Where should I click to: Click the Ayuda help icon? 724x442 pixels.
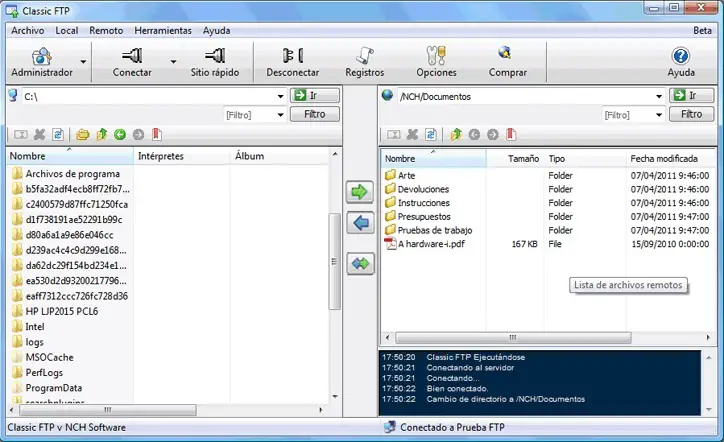click(x=681, y=56)
